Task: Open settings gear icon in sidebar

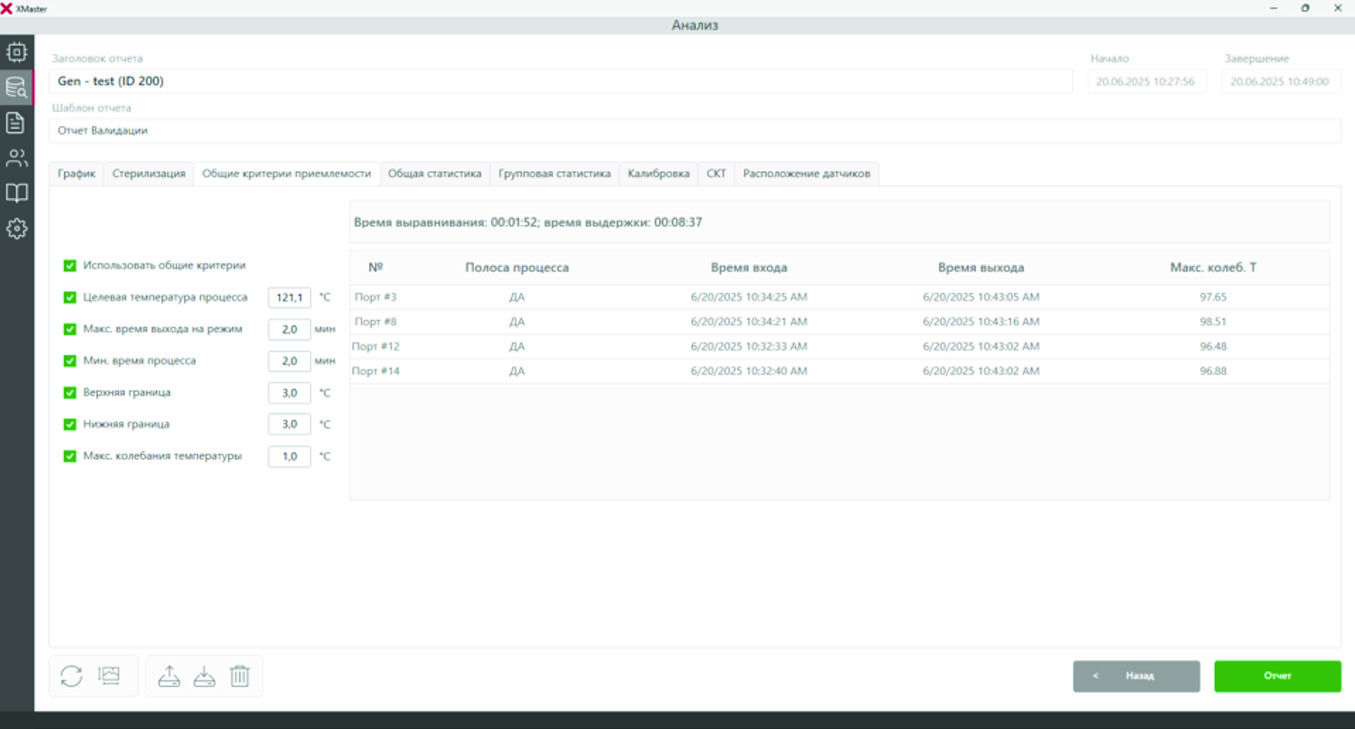Action: coord(16,229)
